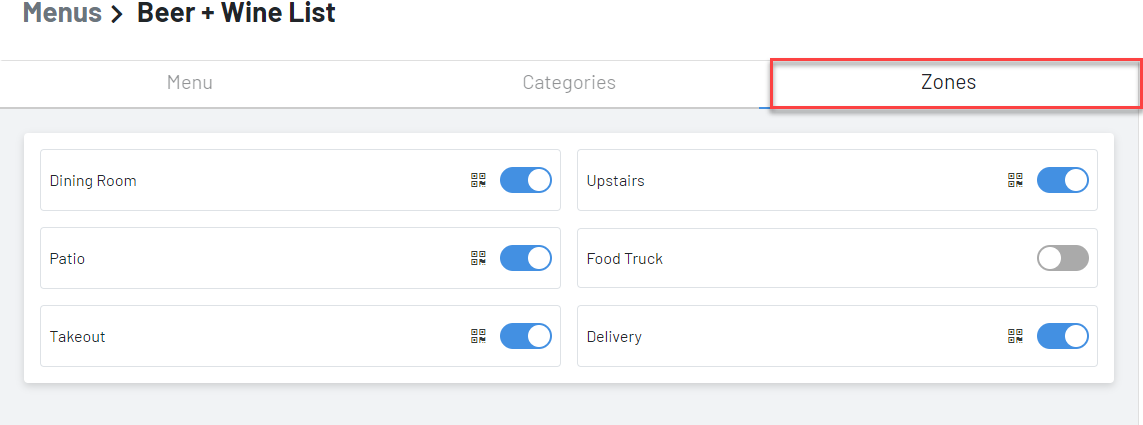Viewport: 1143px width, 425px height.
Task: Go back to Menus breadcrumb
Action: point(62,12)
